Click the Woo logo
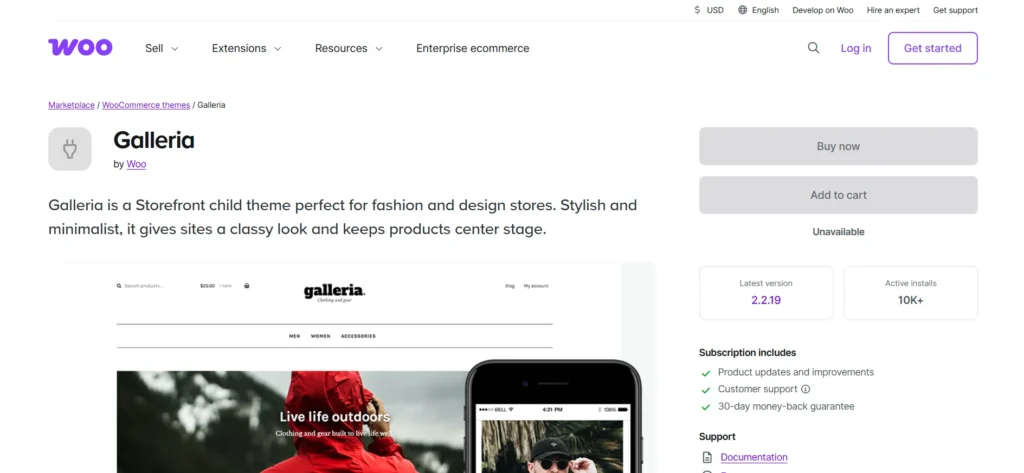 coord(80,48)
